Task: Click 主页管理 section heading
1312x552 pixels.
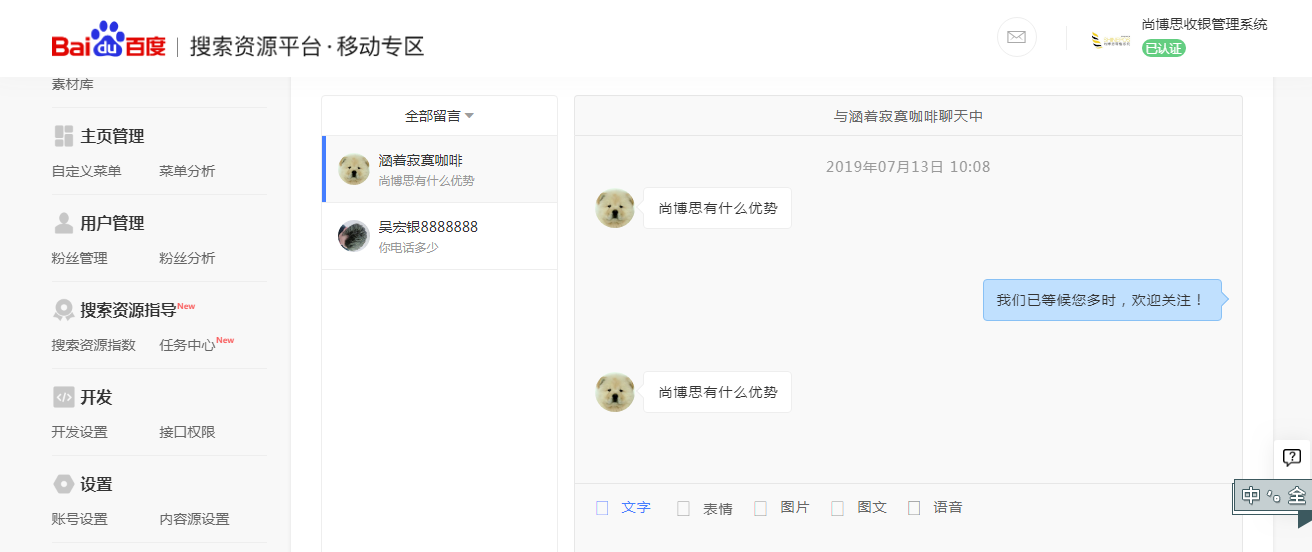Action: point(112,136)
